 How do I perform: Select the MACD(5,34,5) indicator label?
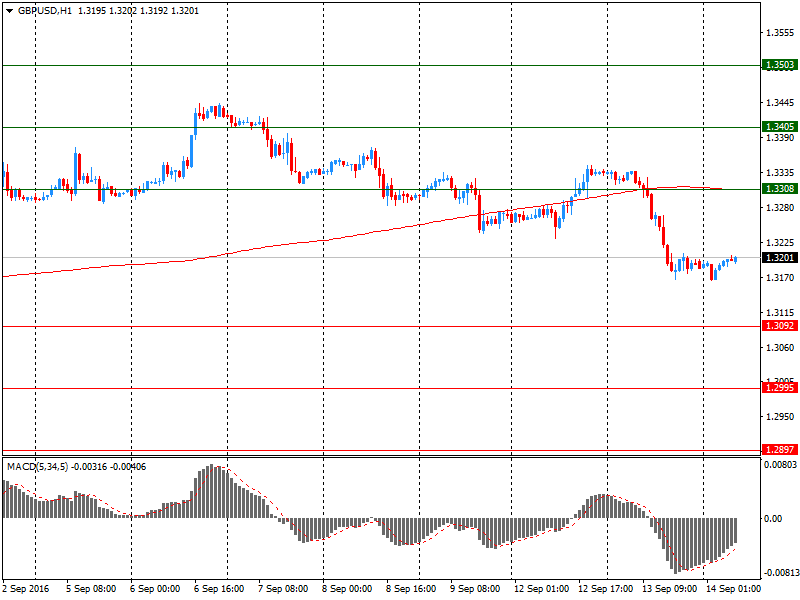(37, 467)
